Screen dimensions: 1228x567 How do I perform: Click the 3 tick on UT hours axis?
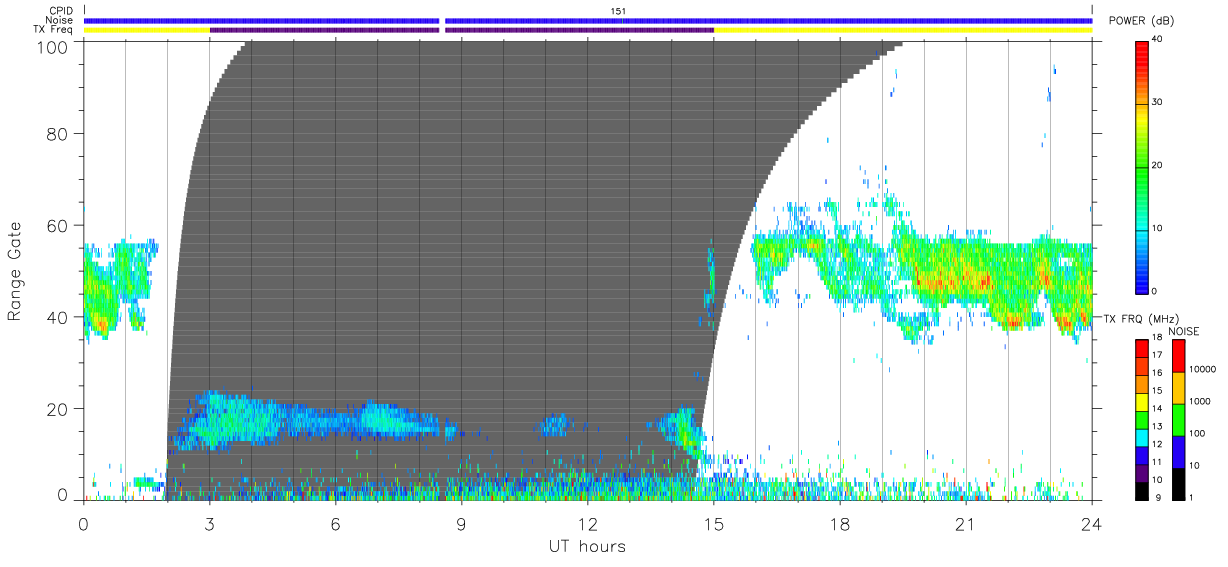[209, 524]
